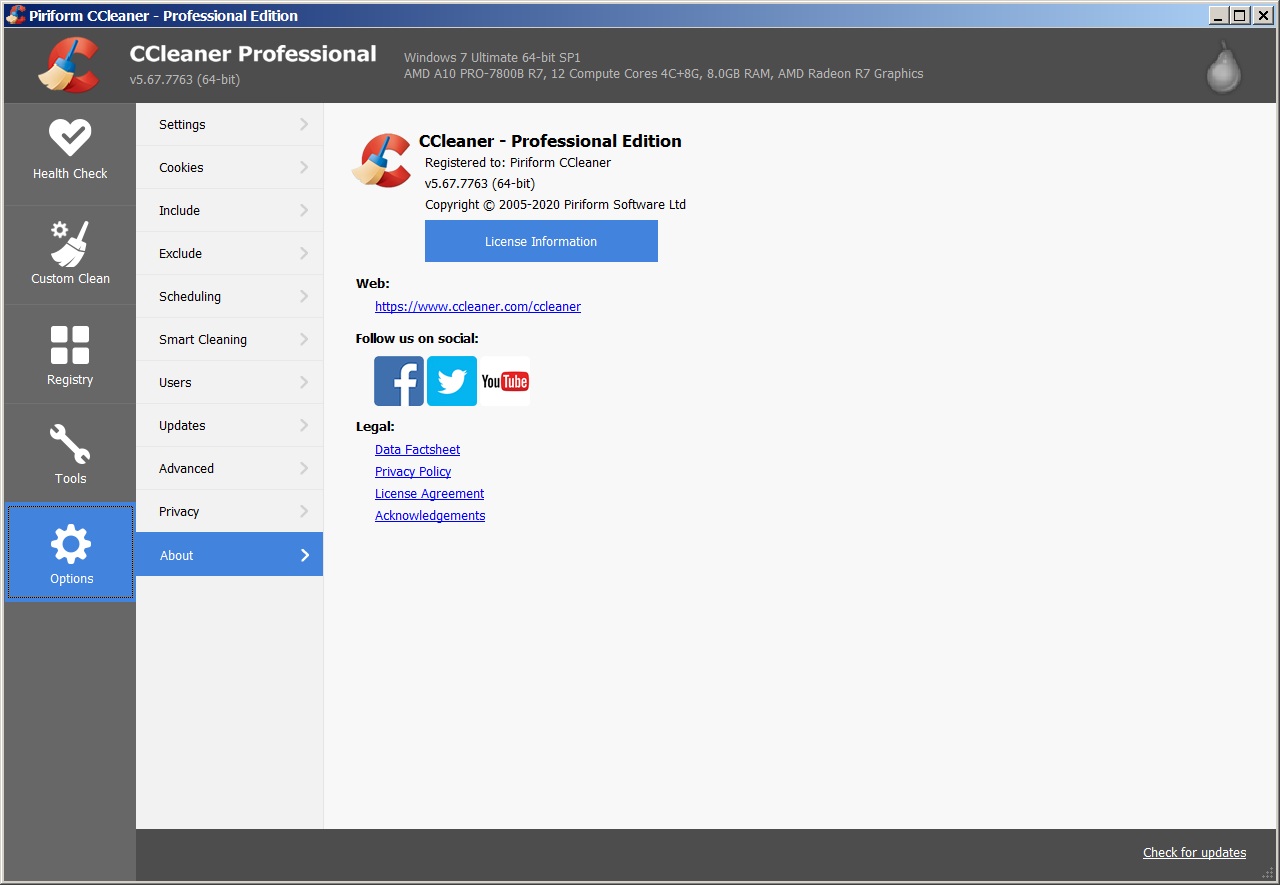Screen dimensions: 1280x885
Task: Click the title bar CCleaner app icon
Action: tap(16, 15)
